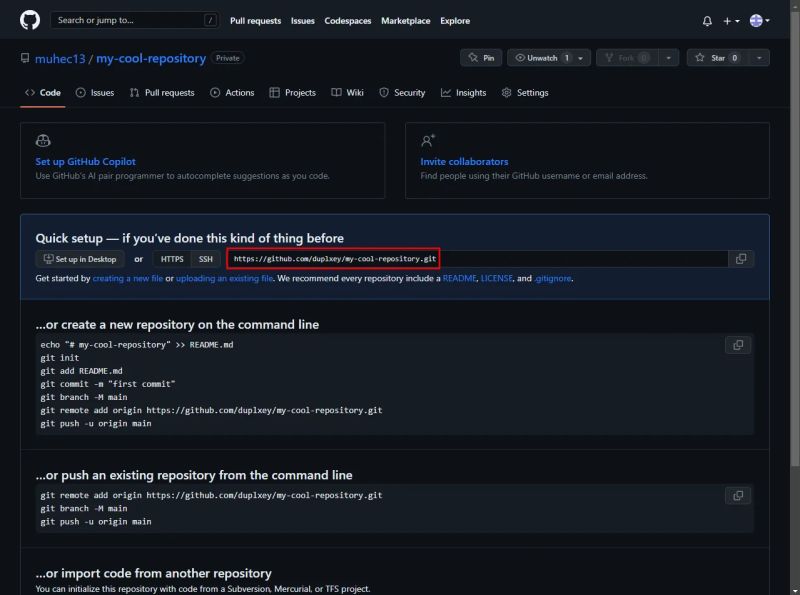Click your profile avatar
Screen dimensions: 800x595
(x=757, y=20)
